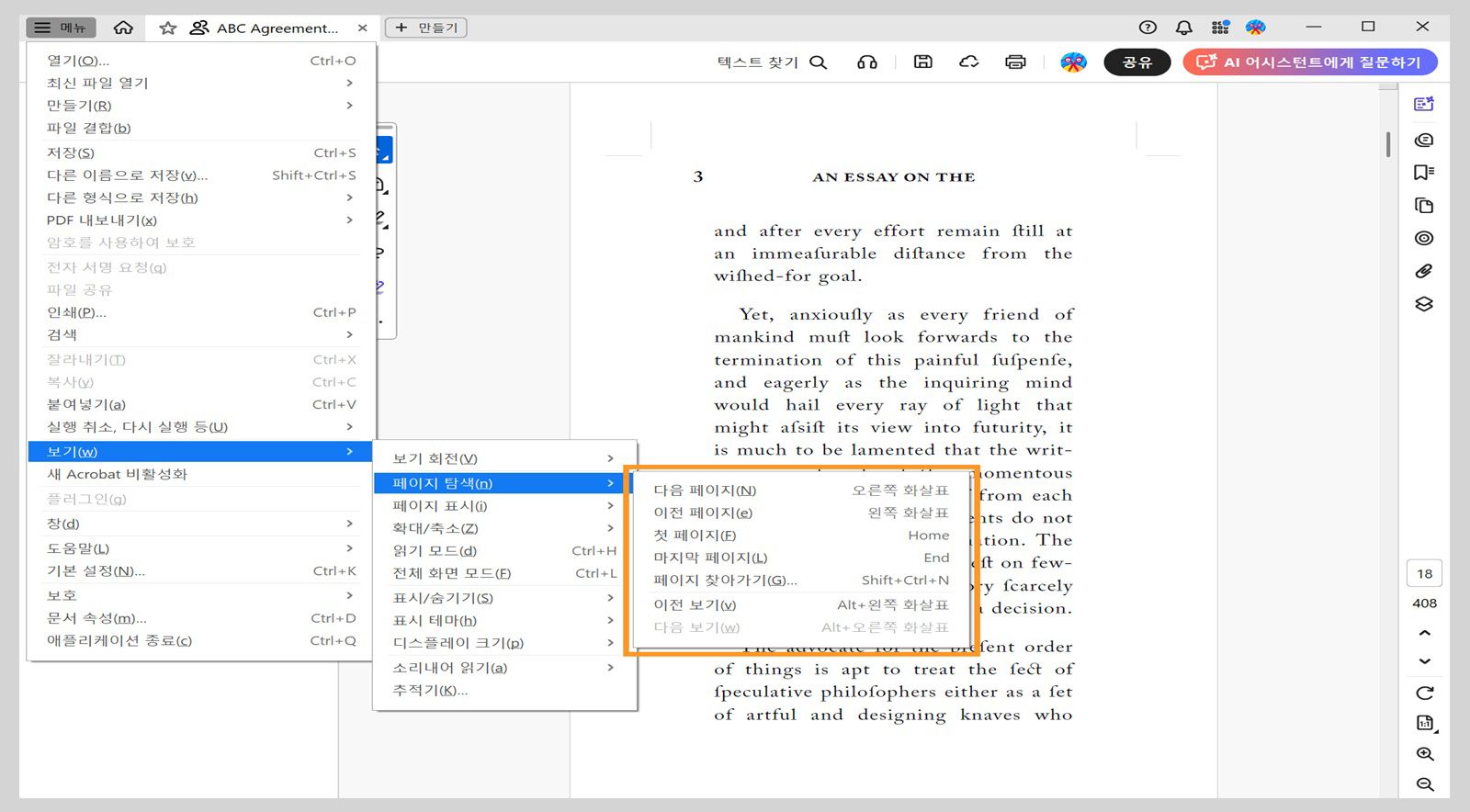The height and width of the screenshot is (812, 1470).
Task: Select 열기(O)... in the menu
Action: point(201,61)
